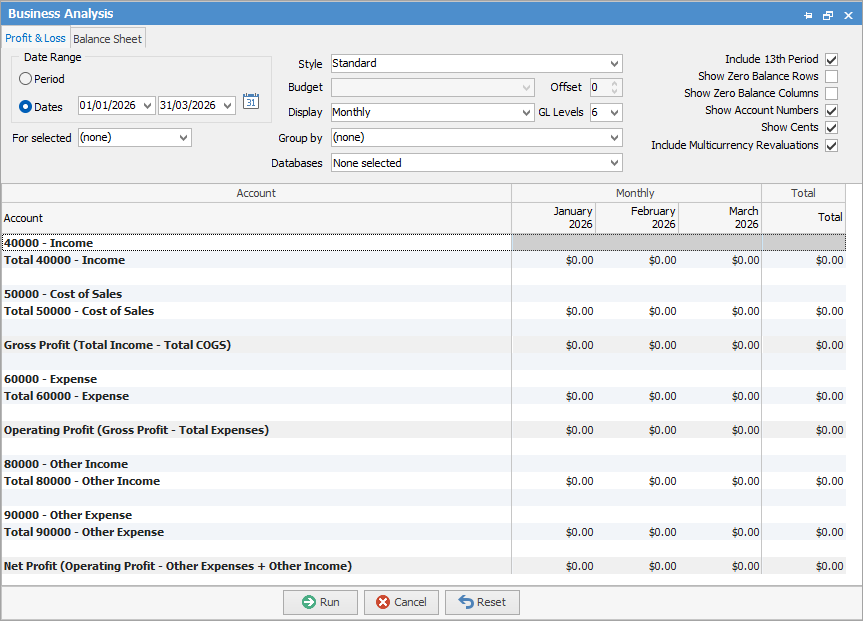863x621 pixels.
Task: Select the 60000 - Expense row
Action: 424,379
